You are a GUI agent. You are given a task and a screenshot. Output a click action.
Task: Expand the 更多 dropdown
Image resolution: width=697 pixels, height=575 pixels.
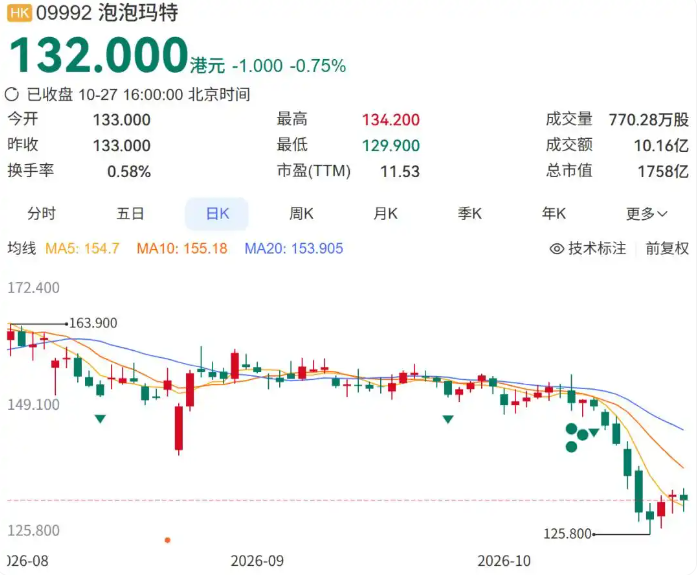click(x=646, y=214)
